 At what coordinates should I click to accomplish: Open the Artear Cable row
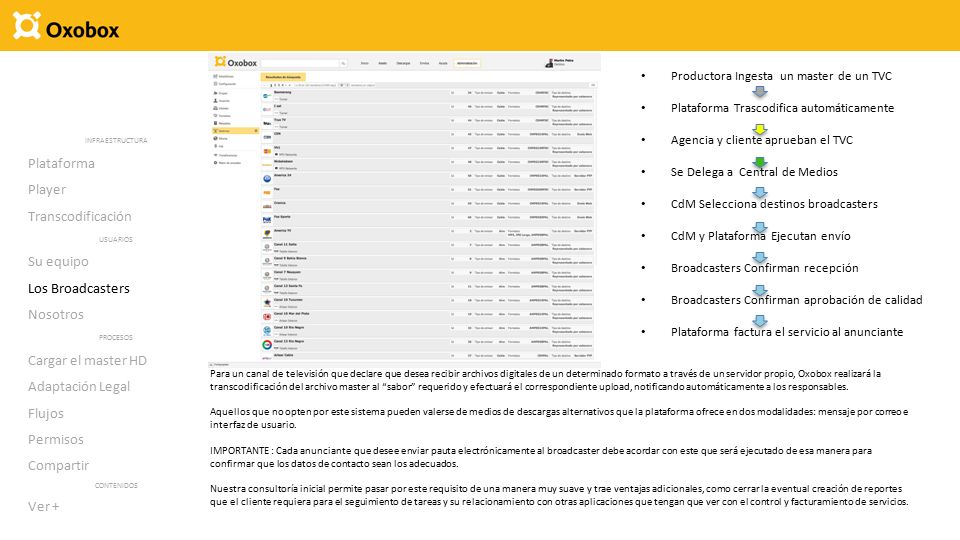[x=428, y=356]
